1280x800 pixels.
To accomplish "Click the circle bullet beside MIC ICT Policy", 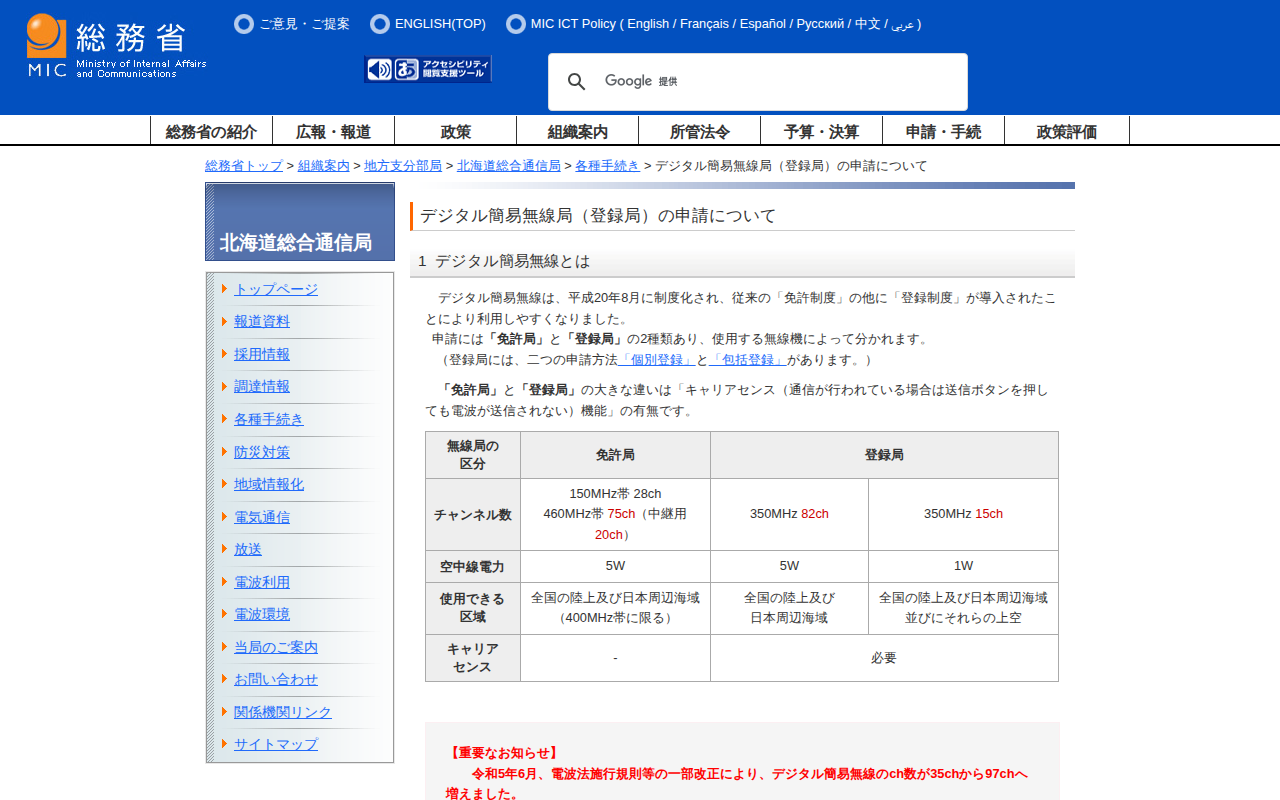I will [516, 24].
